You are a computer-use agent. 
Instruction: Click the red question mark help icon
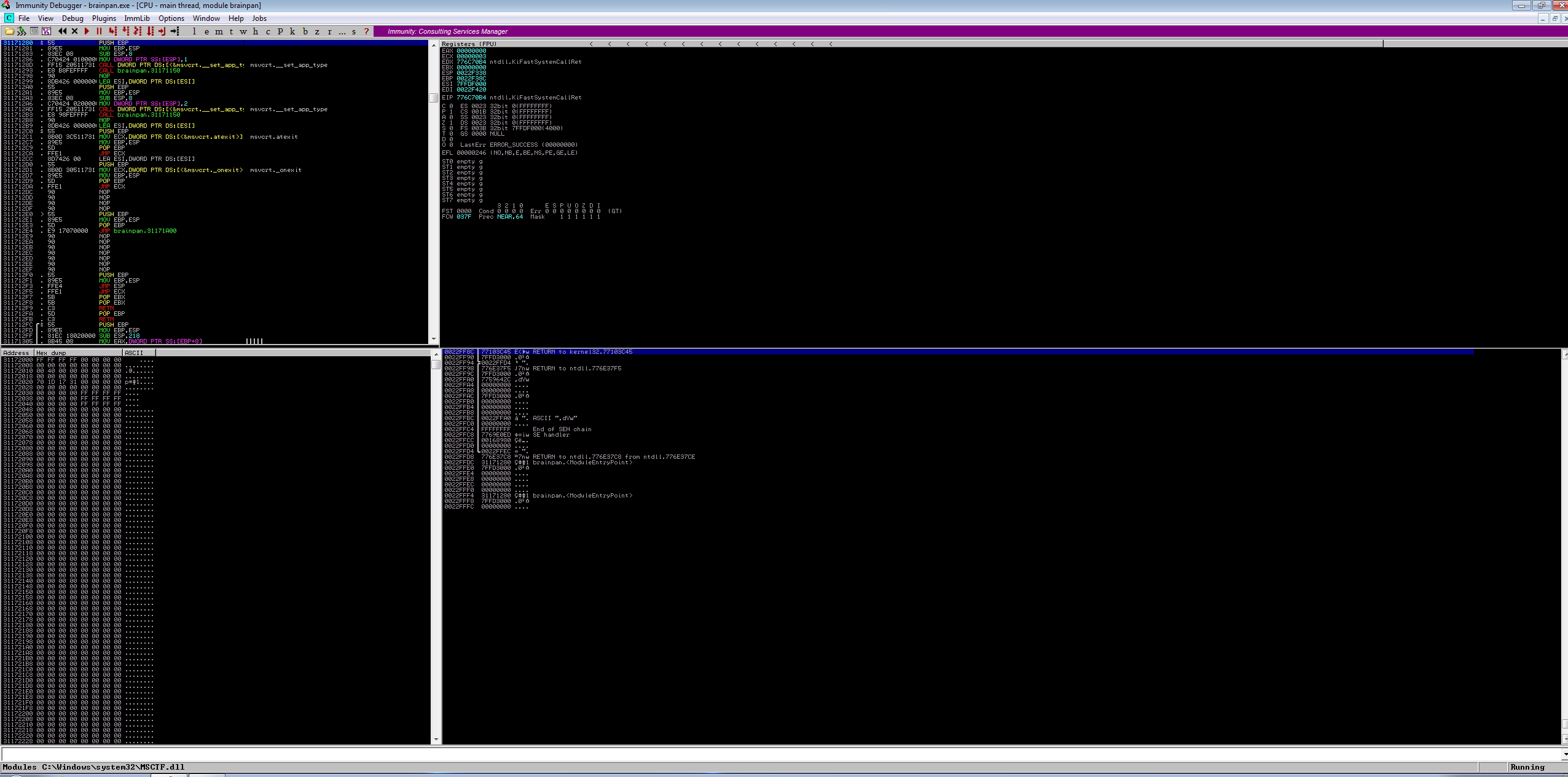367,31
